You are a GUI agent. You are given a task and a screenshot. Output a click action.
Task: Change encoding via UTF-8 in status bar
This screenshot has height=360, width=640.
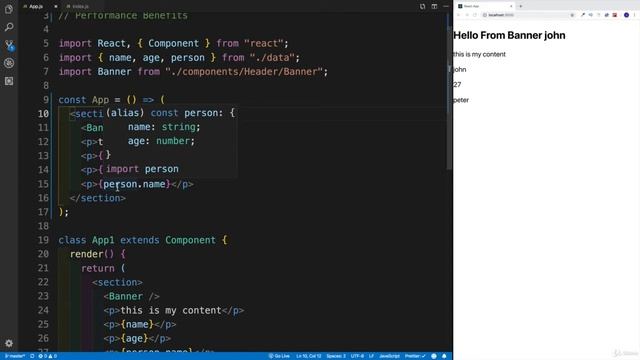coord(357,356)
